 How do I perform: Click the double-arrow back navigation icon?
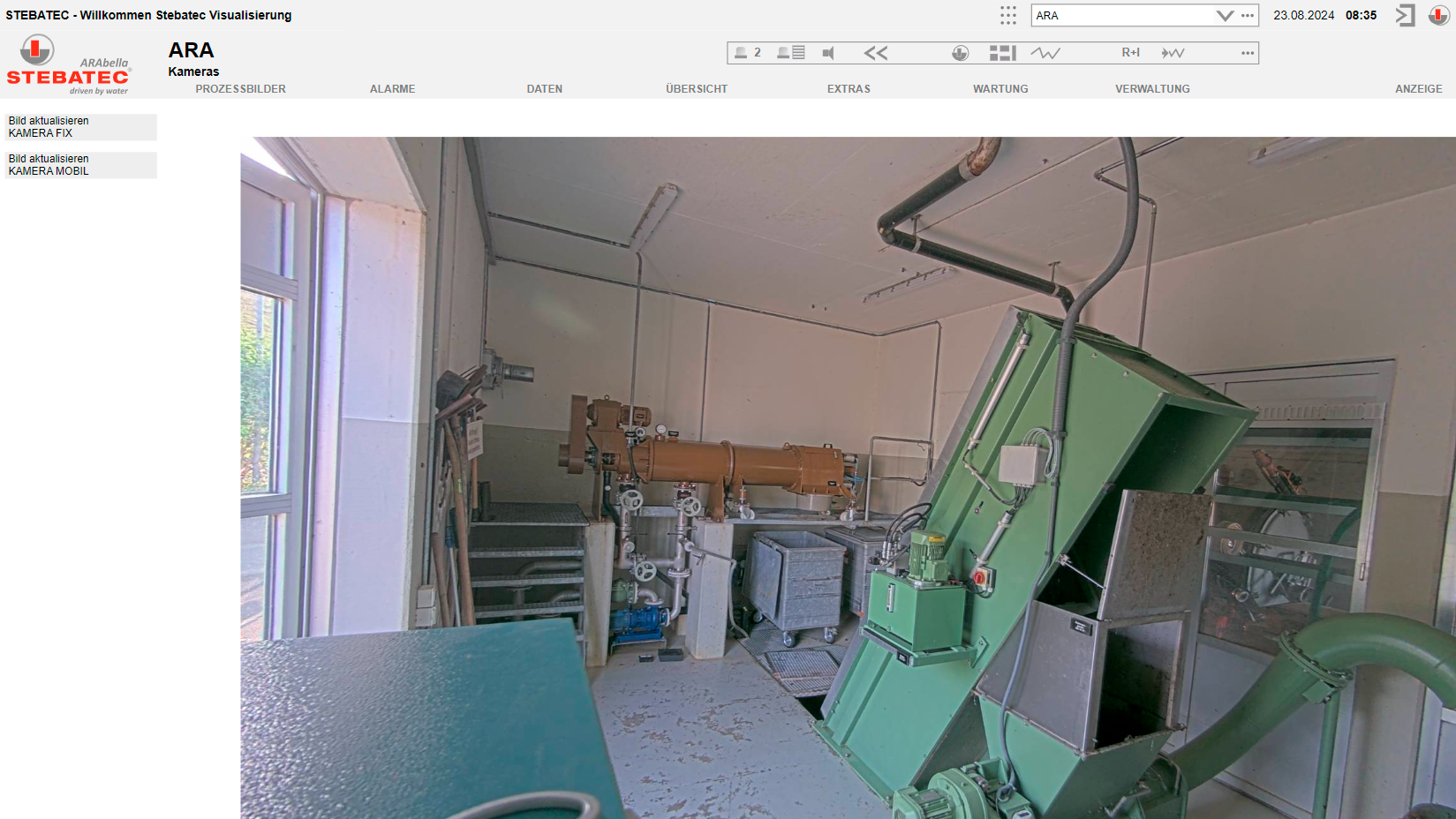875,53
